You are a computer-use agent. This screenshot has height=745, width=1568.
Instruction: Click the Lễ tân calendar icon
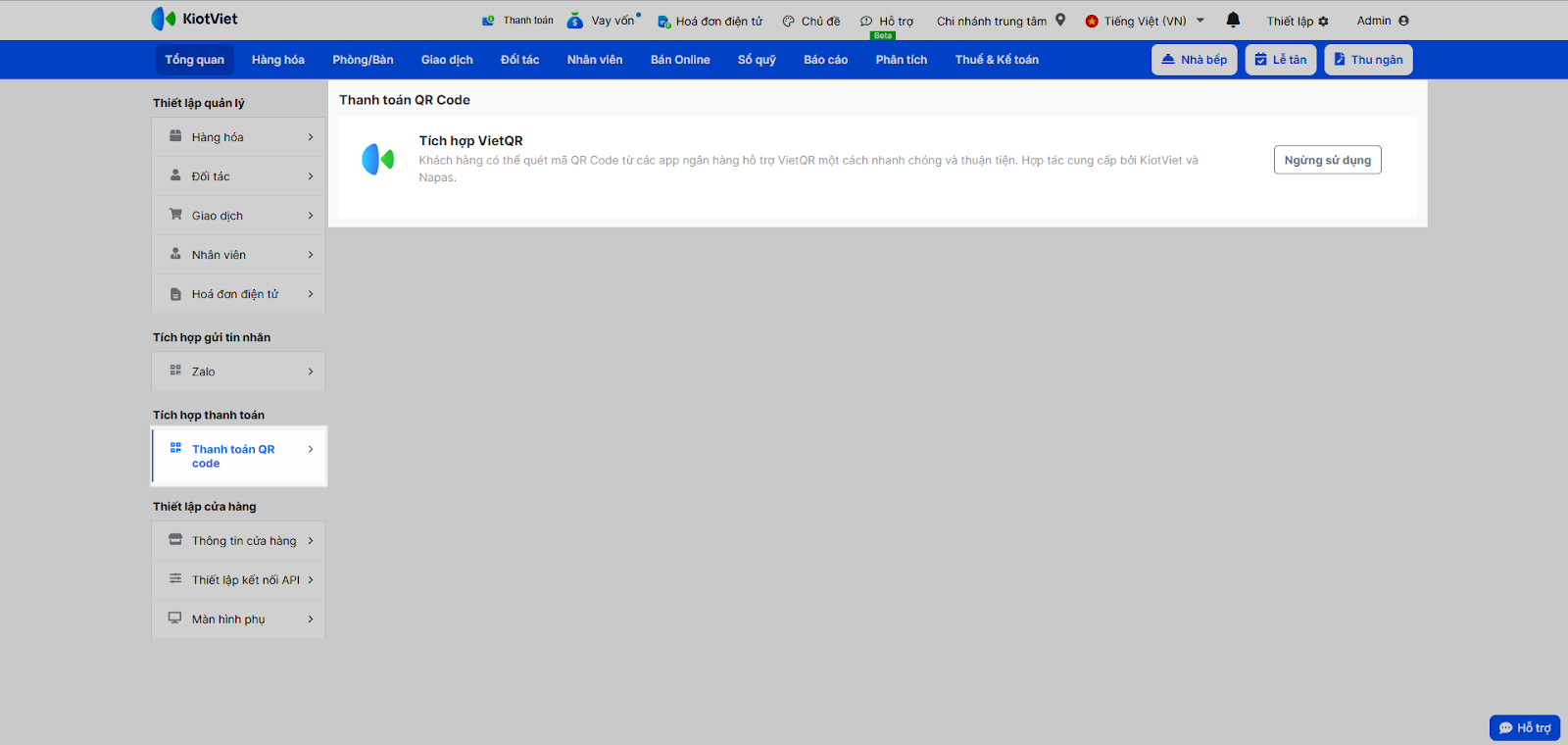1261,60
